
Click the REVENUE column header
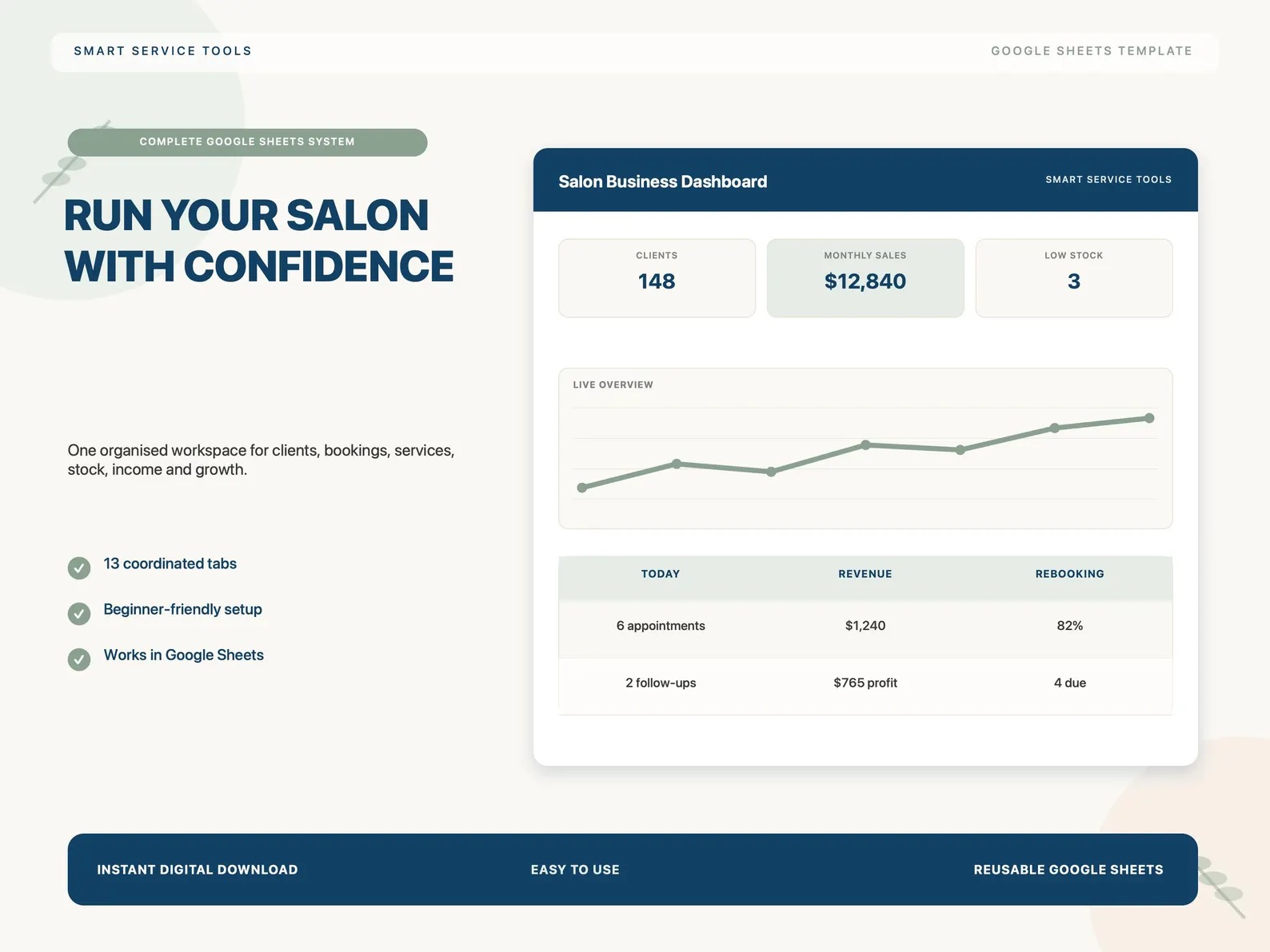tap(865, 574)
